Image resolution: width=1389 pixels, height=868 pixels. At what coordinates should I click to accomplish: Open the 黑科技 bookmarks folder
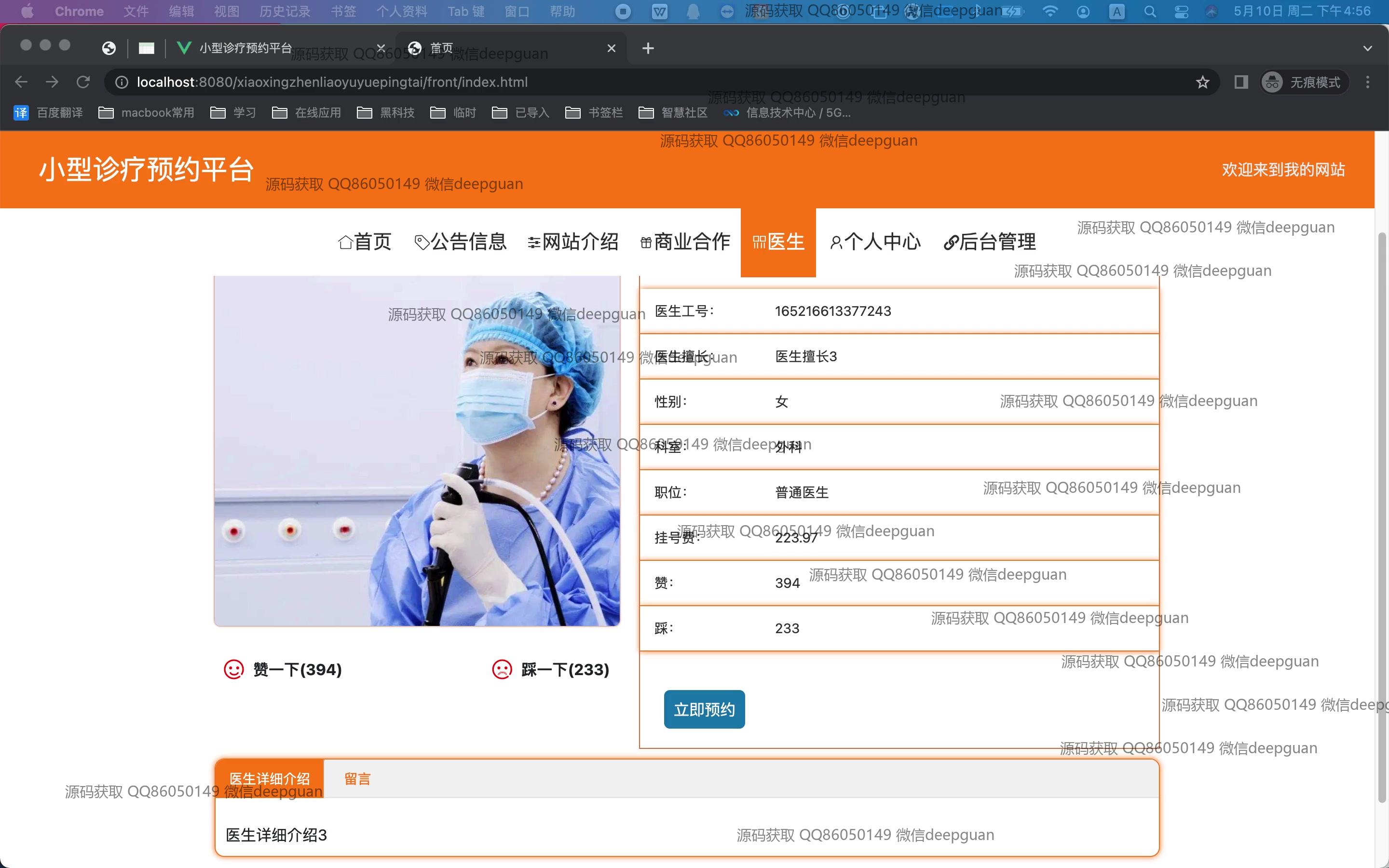[x=386, y=112]
